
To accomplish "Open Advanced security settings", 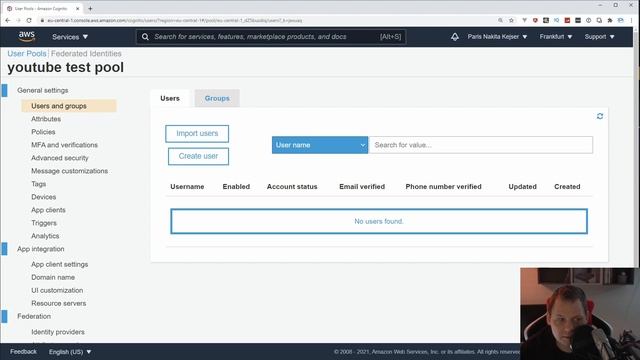I will click(x=60, y=158).
